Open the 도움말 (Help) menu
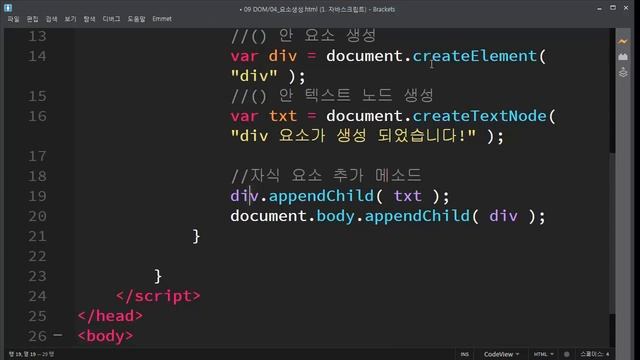Viewport: 640px width, 360px height. 136,19
